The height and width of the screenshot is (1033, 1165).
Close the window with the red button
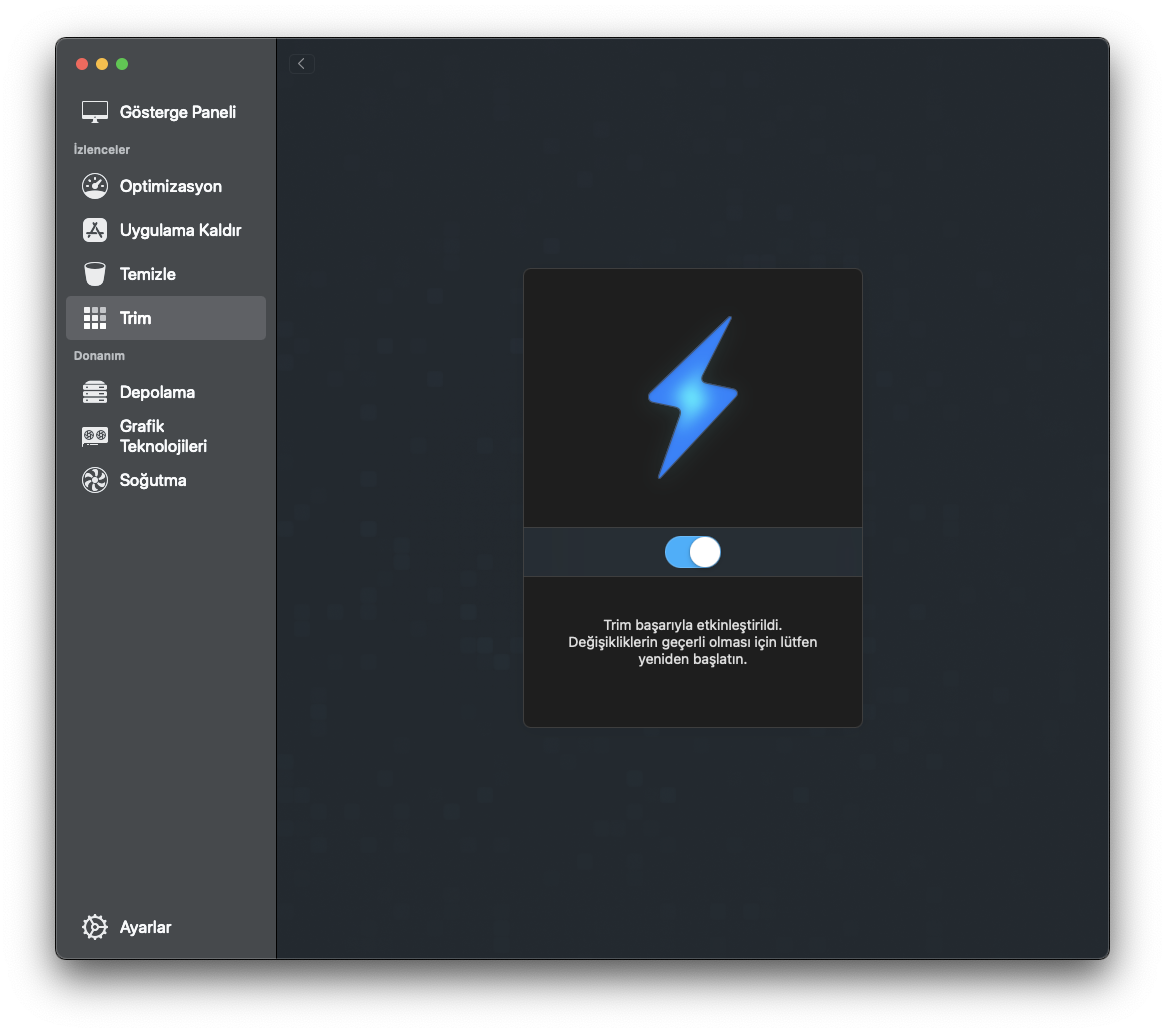click(82, 64)
